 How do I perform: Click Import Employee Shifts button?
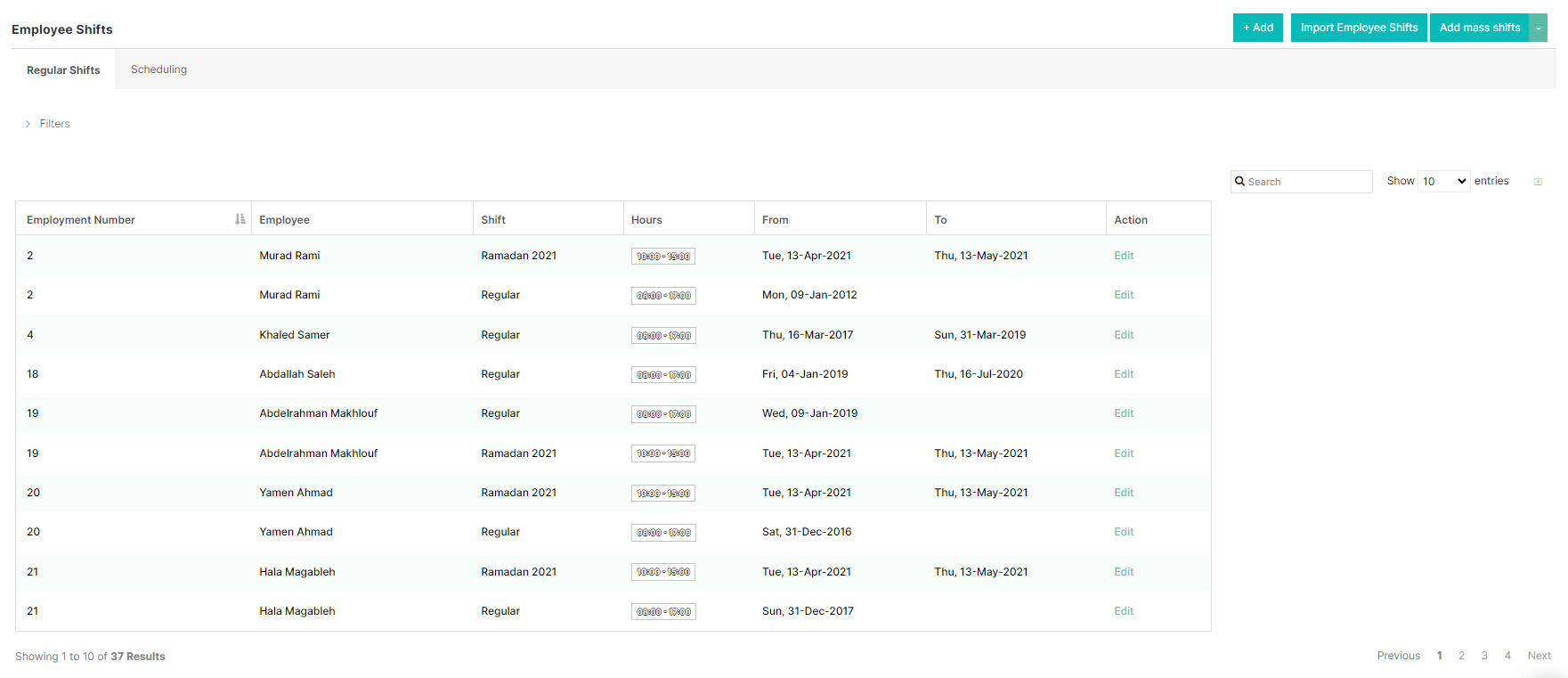pyautogui.click(x=1359, y=28)
